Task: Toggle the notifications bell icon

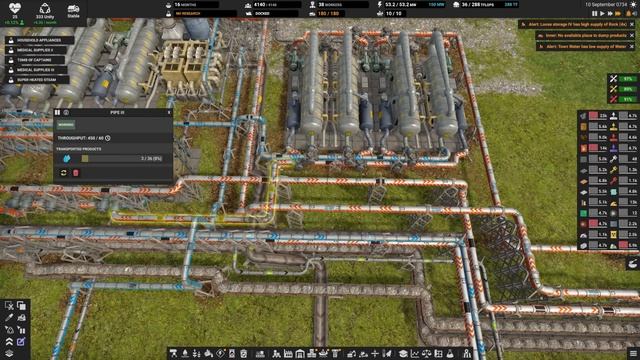Action: click(628, 13)
